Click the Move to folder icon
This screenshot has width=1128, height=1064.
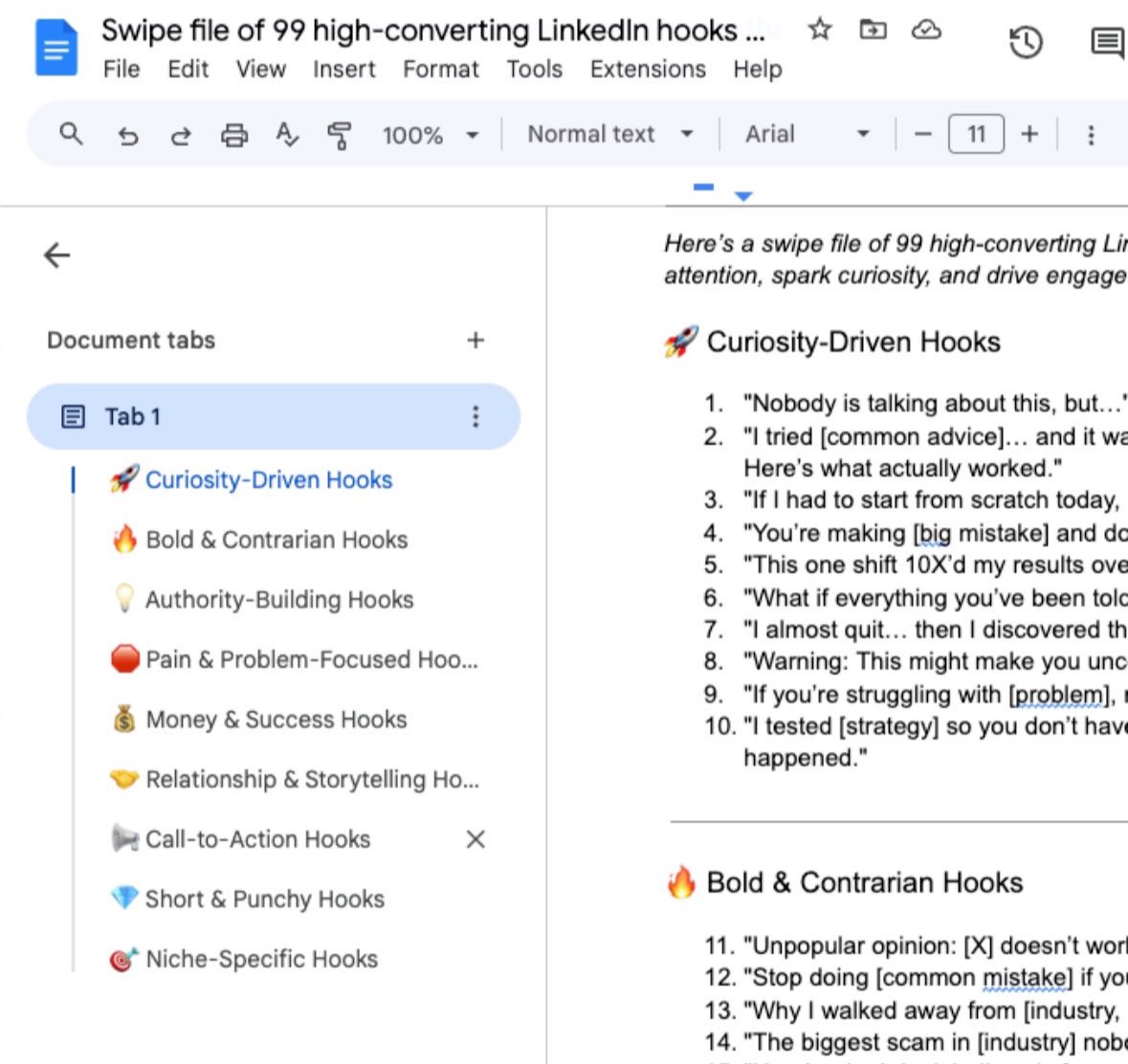(x=873, y=31)
